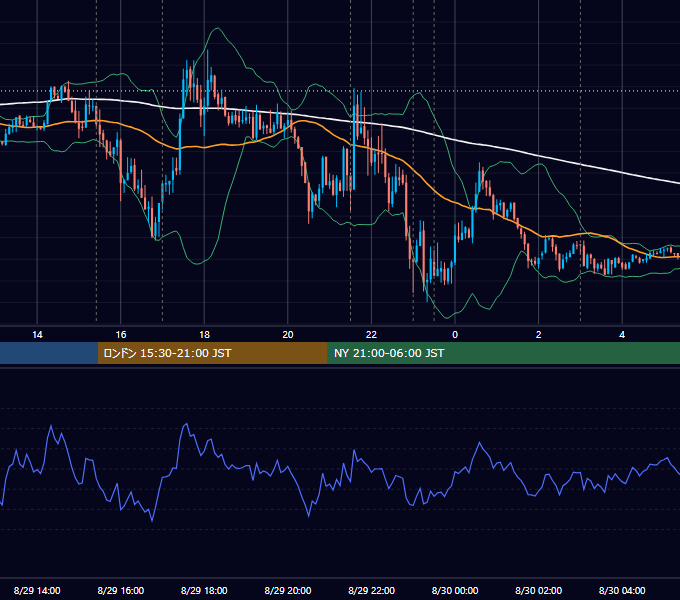
Task: Click the 0 hour axis label
Action: pyautogui.click(x=455, y=335)
